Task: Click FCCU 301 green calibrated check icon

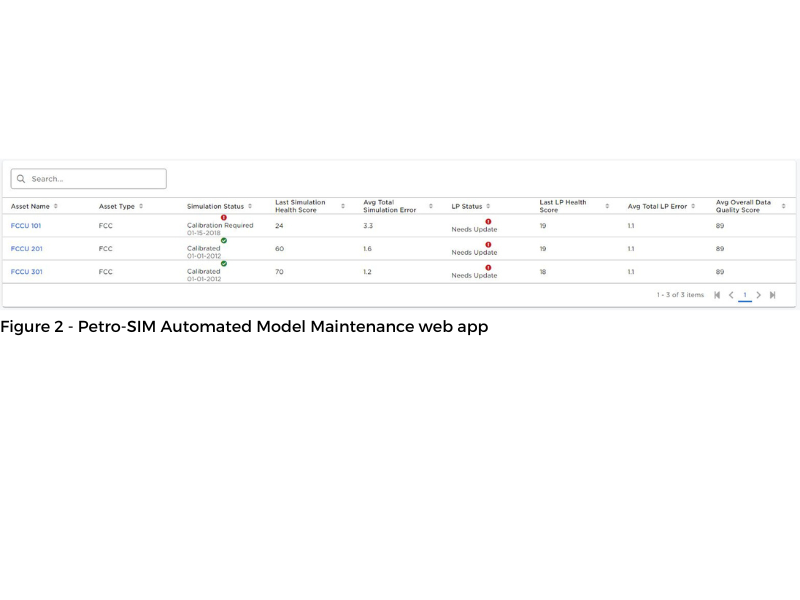Action: pos(223,263)
